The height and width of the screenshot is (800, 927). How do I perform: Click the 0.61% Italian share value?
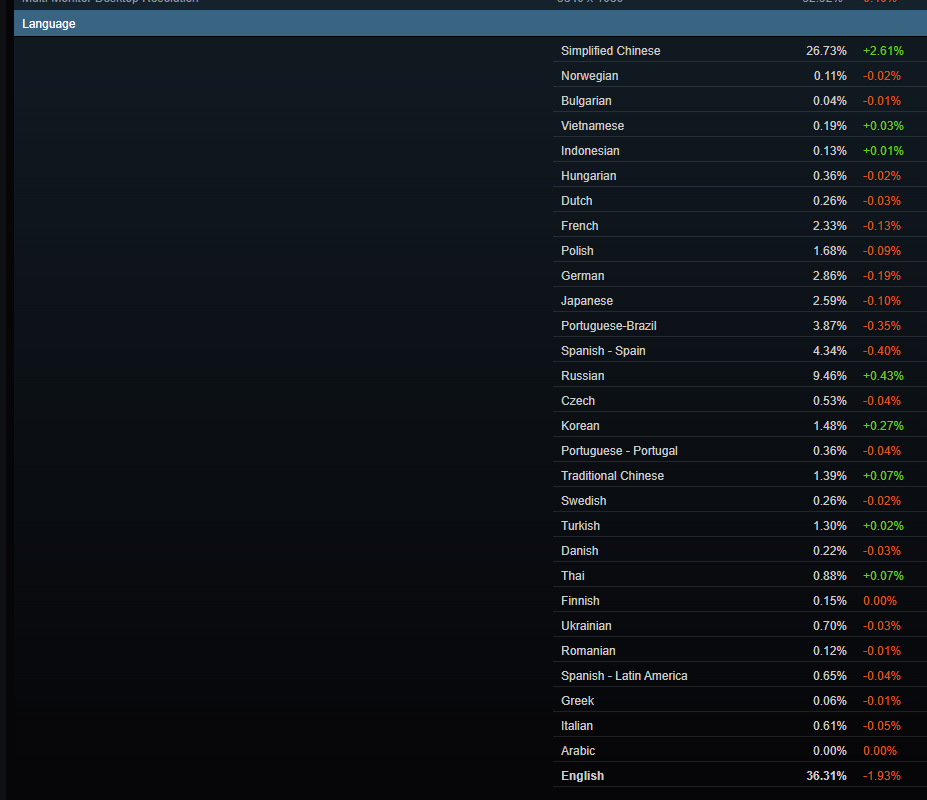point(829,725)
